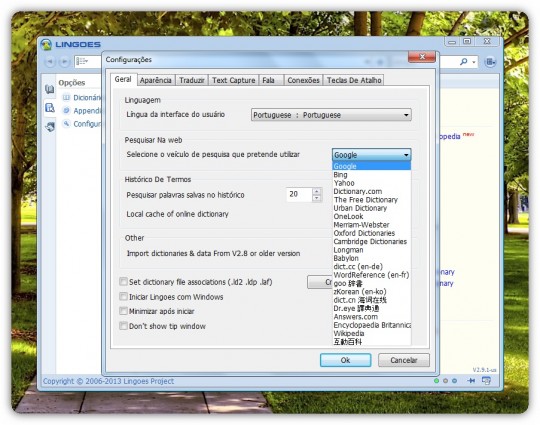Pick Merriam-Webster from the list

point(372,225)
